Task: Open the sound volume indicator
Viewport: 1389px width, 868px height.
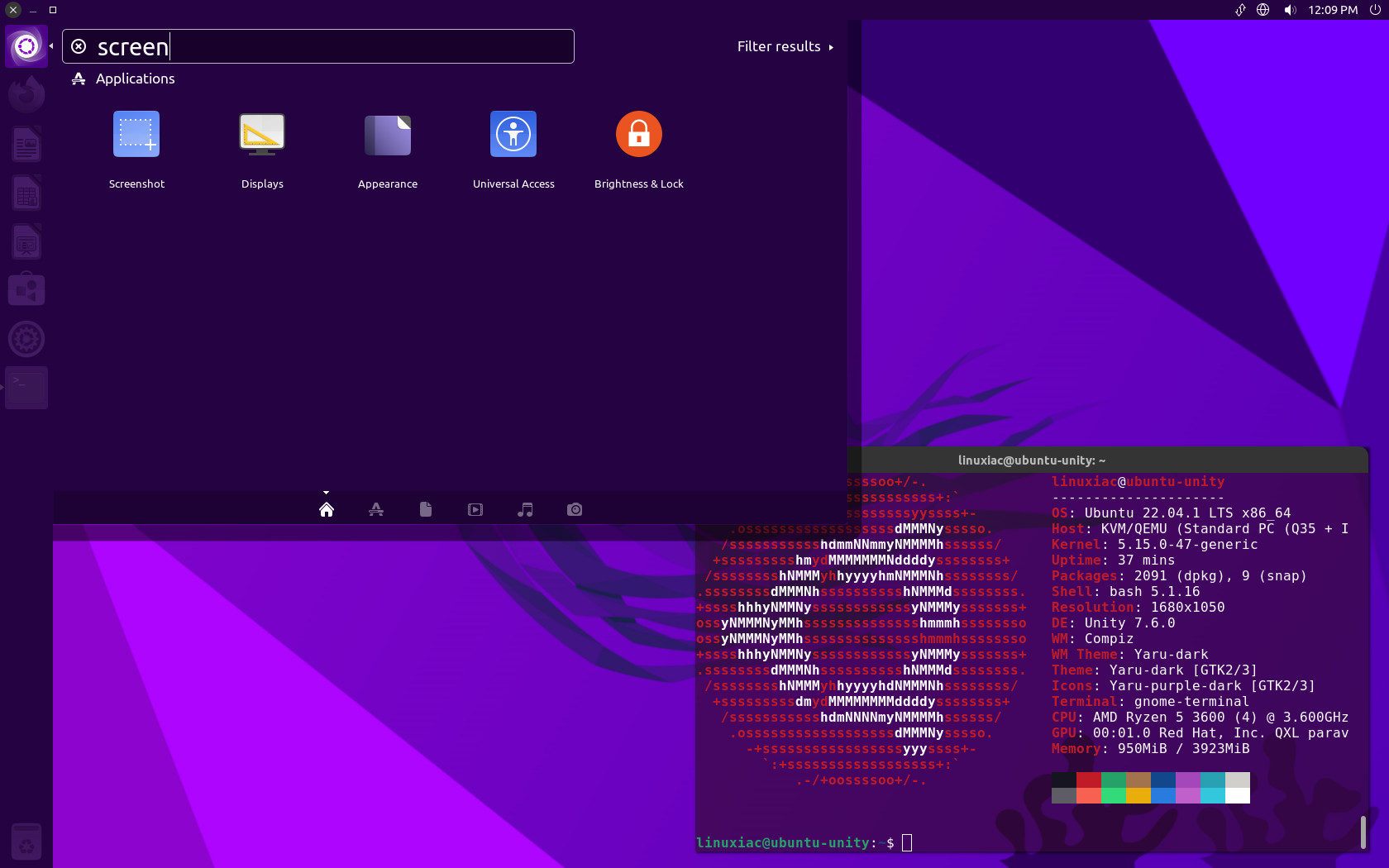Action: click(x=1290, y=10)
